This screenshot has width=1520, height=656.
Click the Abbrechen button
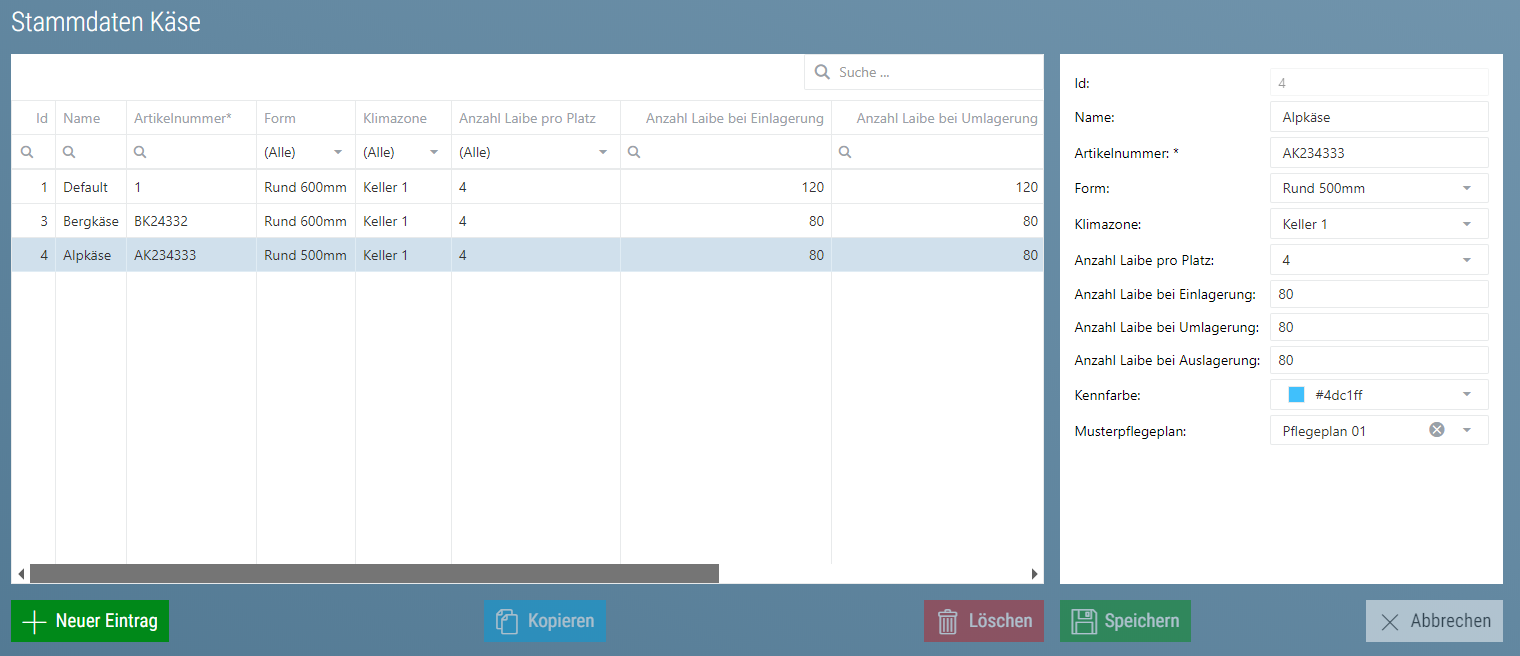[1434, 621]
